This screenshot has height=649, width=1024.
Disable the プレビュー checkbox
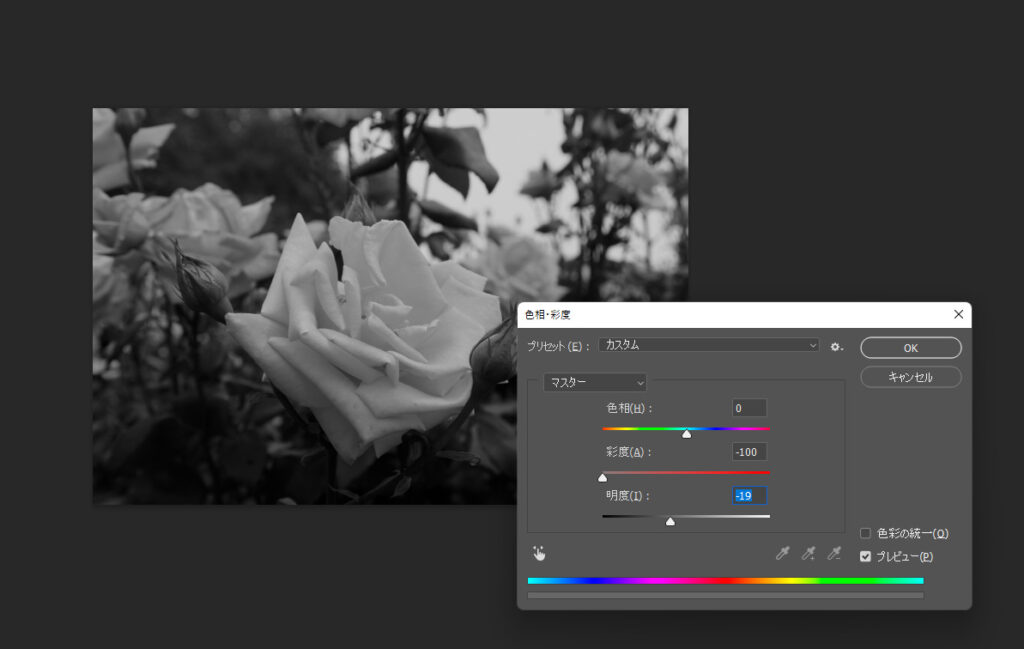866,557
